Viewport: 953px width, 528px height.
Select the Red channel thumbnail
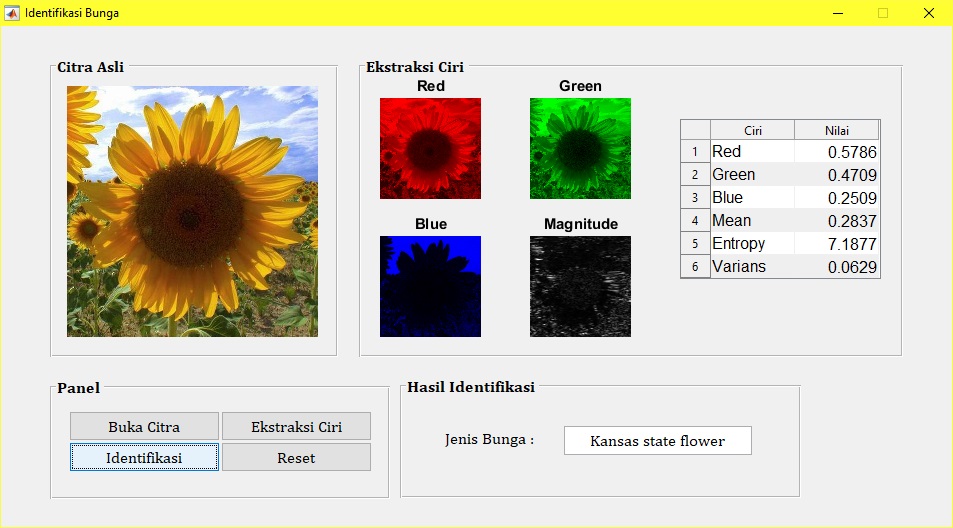[x=430, y=148]
